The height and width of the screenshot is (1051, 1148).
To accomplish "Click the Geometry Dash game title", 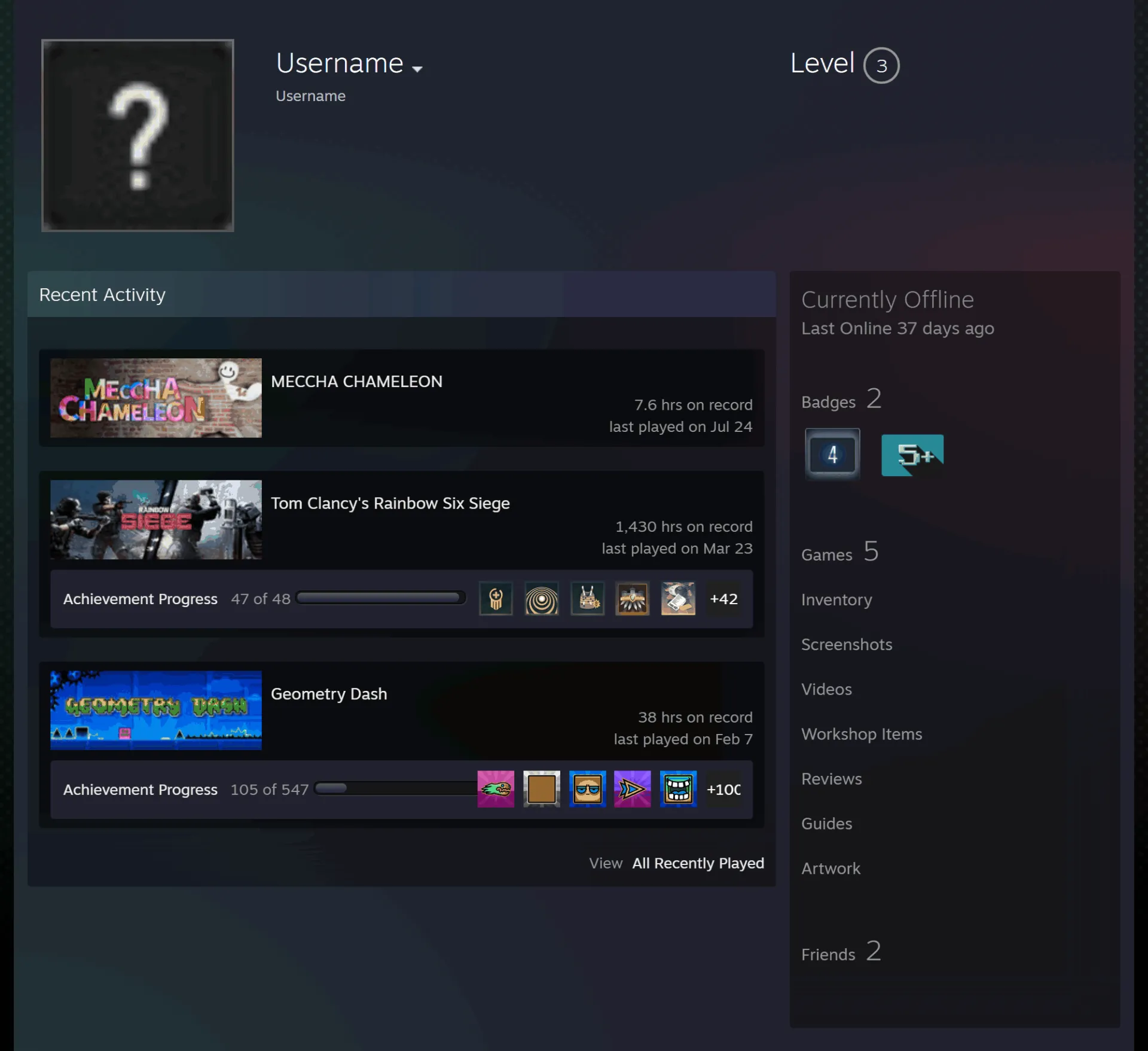I will click(x=329, y=693).
